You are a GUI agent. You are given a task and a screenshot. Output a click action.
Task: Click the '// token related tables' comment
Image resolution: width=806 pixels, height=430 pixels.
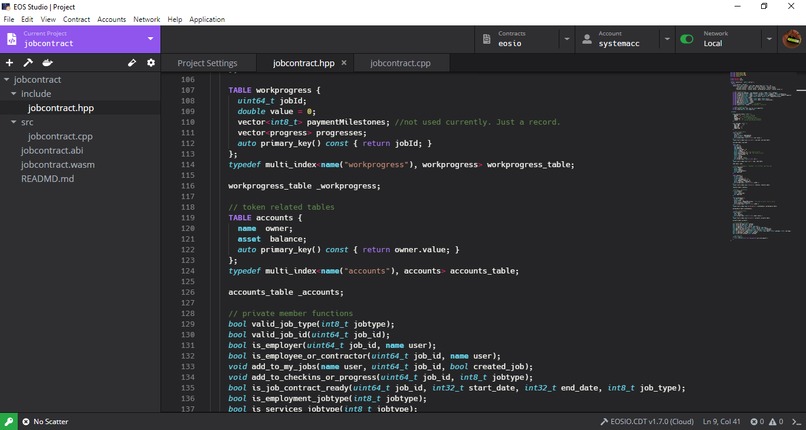coord(282,207)
